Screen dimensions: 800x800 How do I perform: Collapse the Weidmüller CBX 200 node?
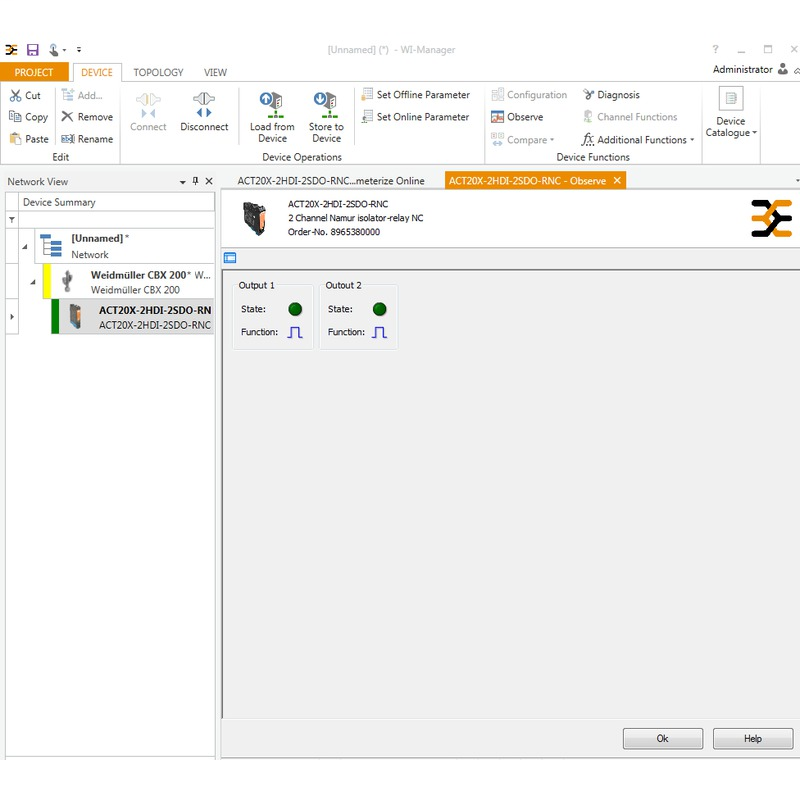pyautogui.click(x=33, y=282)
